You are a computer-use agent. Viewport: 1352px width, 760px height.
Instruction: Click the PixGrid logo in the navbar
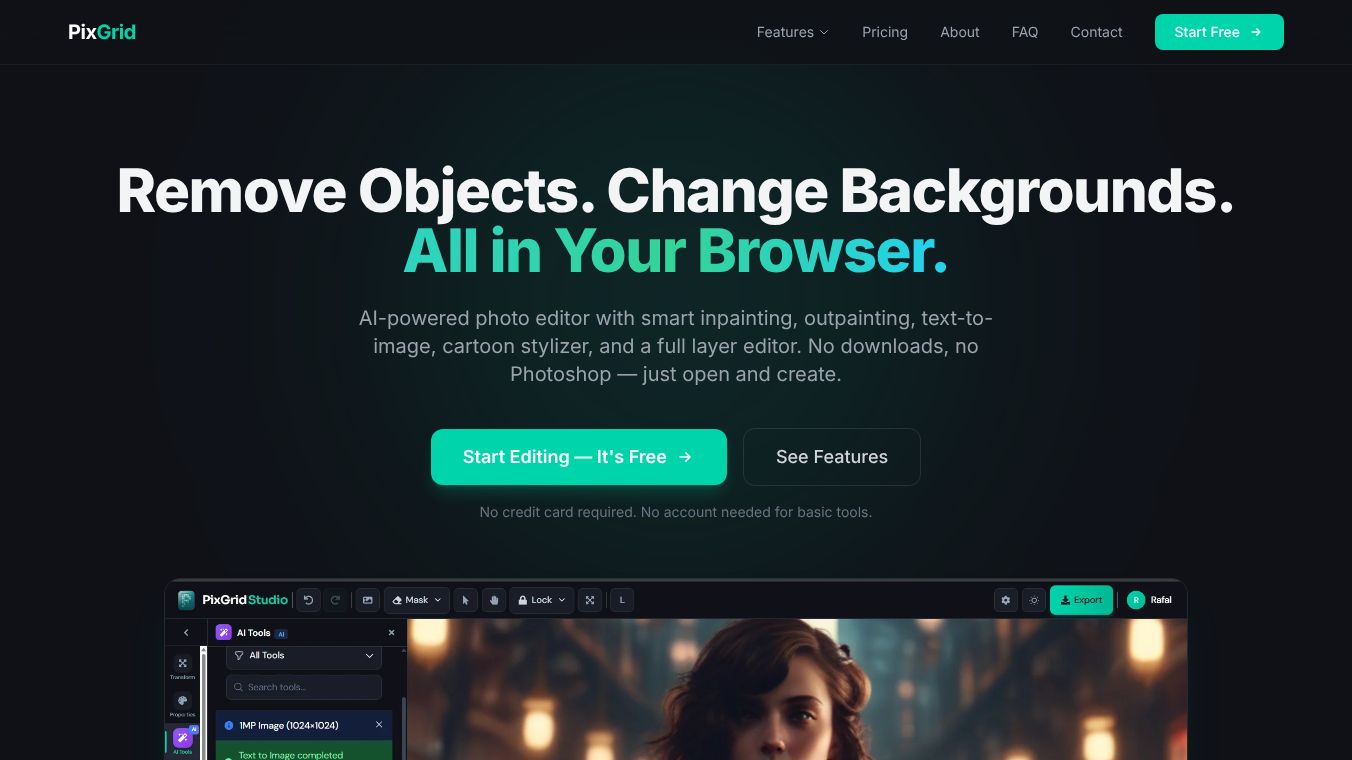(x=102, y=32)
